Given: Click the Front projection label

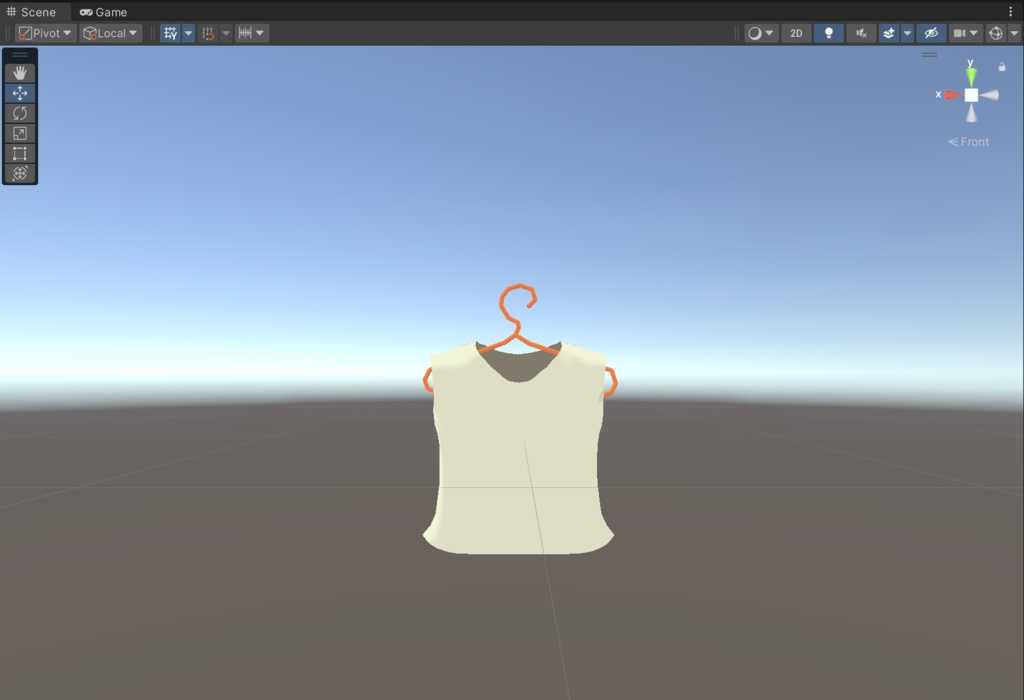Looking at the screenshot, I should point(968,142).
